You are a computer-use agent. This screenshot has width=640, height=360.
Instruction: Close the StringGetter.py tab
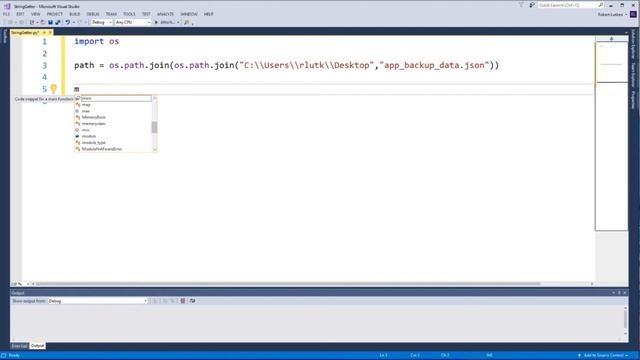pos(50,32)
